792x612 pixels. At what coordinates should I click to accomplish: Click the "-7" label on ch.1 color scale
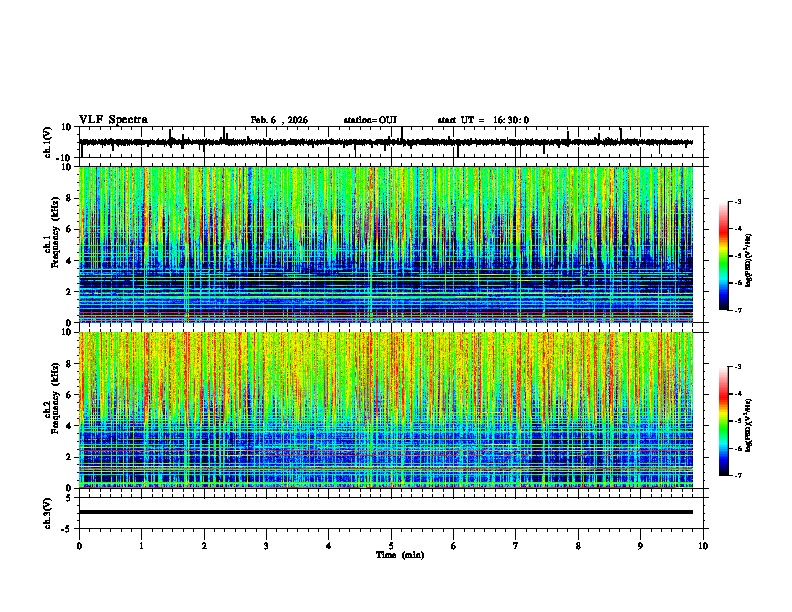click(x=737, y=311)
